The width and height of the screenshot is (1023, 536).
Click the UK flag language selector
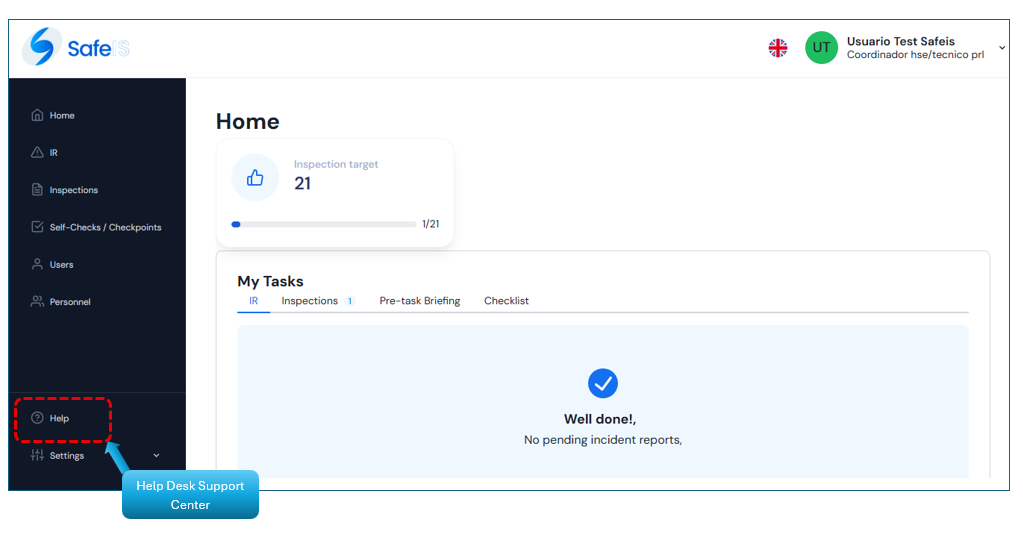(777, 48)
